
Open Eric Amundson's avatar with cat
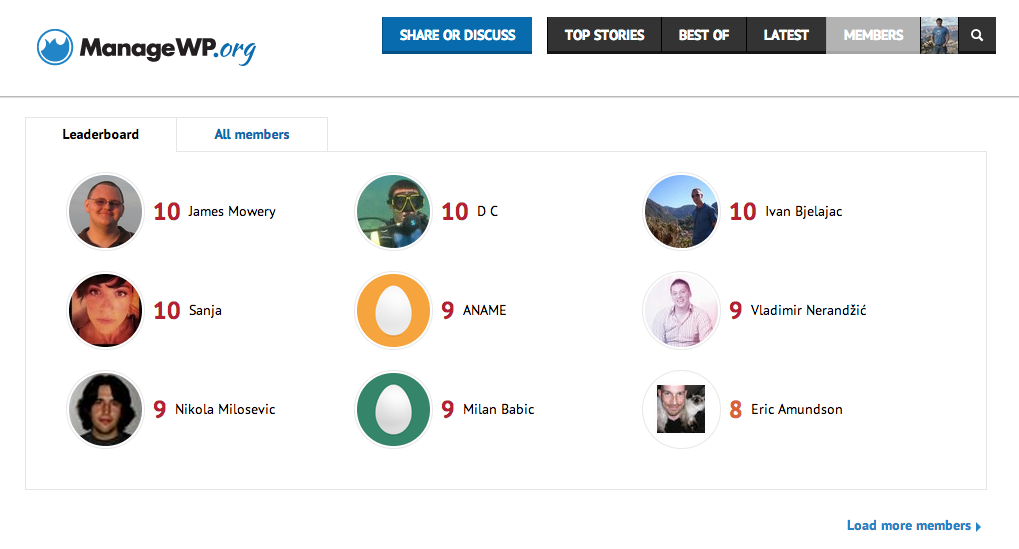pos(681,409)
